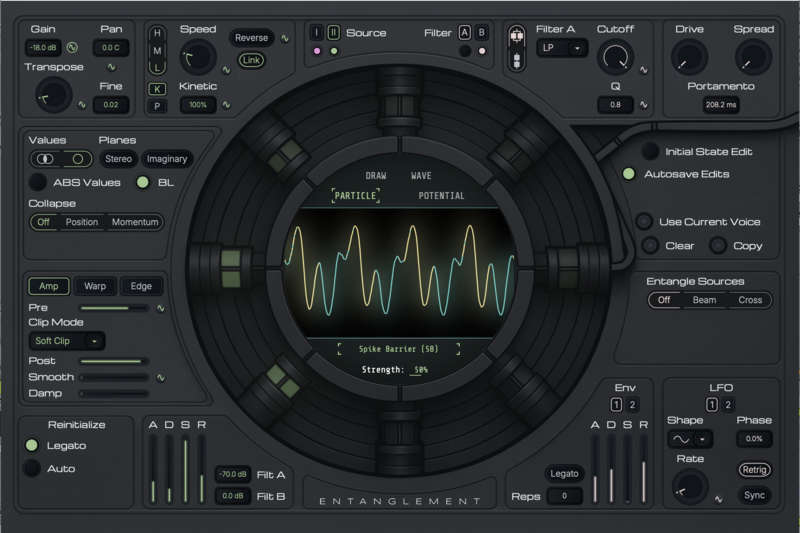Viewport: 800px width, 533px height.
Task: Click the modulation icon beside LFO Rate knob
Action: pos(718,500)
